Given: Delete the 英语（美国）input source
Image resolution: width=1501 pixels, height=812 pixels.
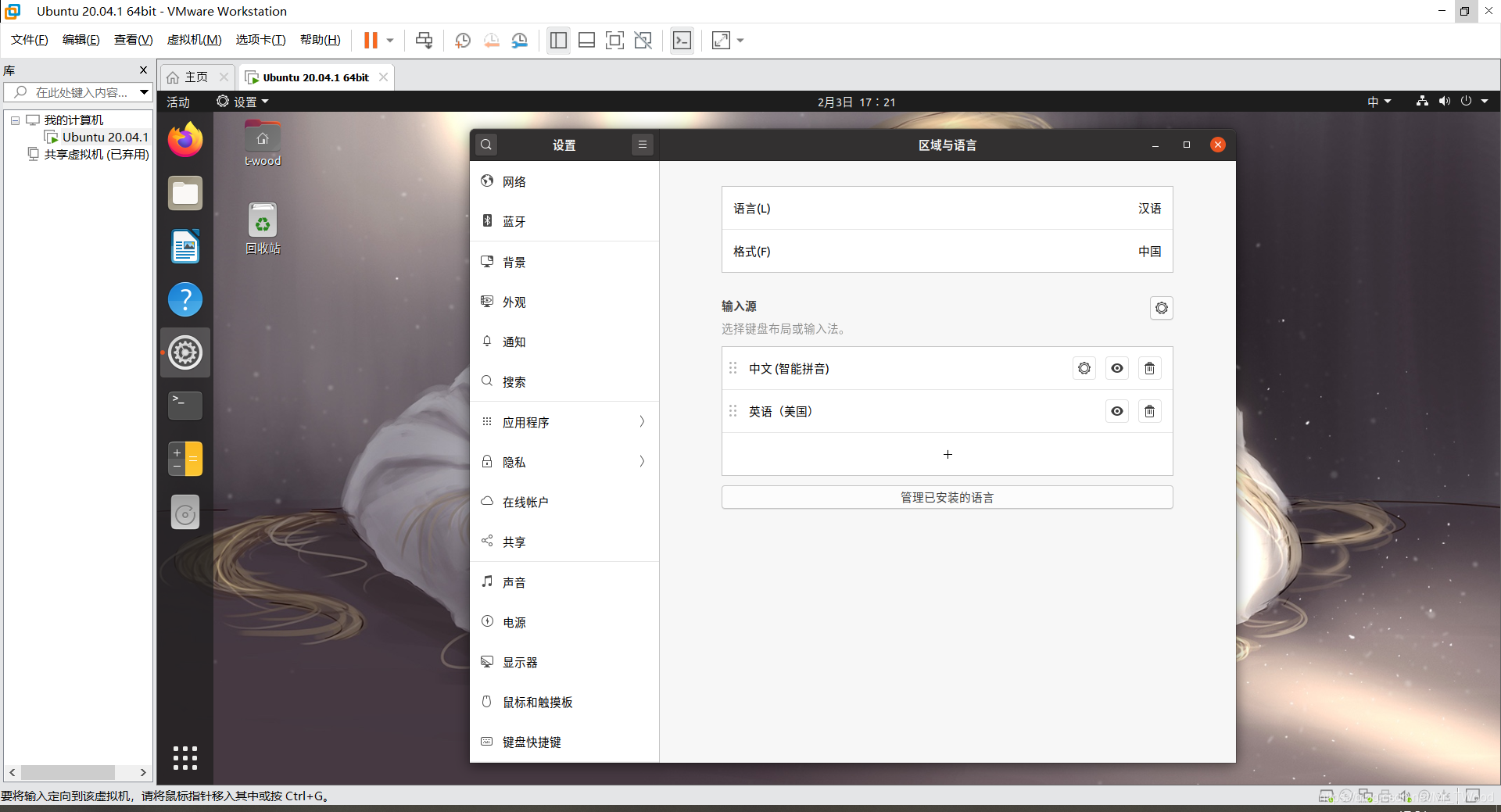Looking at the screenshot, I should pyautogui.click(x=1149, y=411).
